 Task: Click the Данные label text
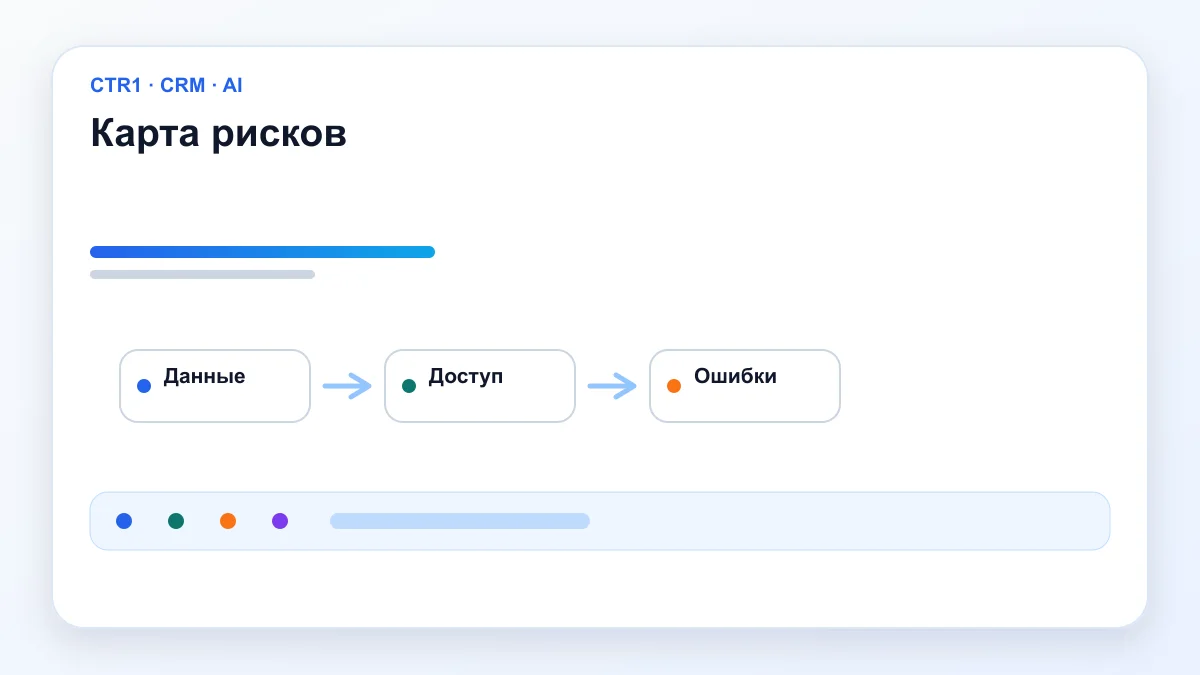pos(205,377)
